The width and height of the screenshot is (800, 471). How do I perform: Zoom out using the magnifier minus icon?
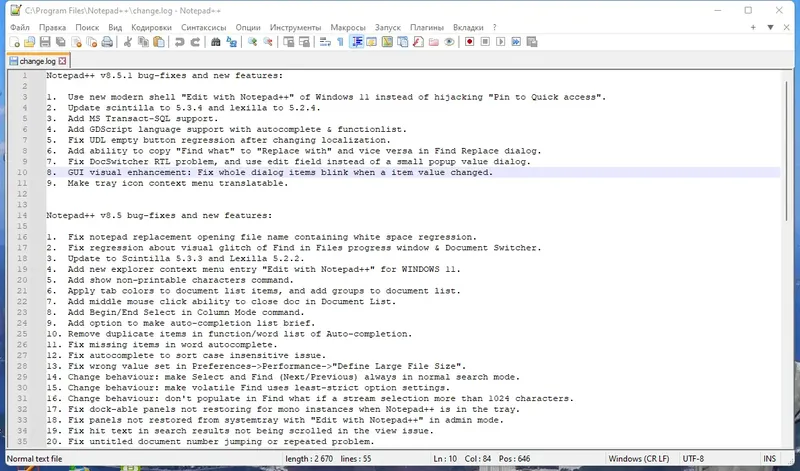tap(267, 42)
